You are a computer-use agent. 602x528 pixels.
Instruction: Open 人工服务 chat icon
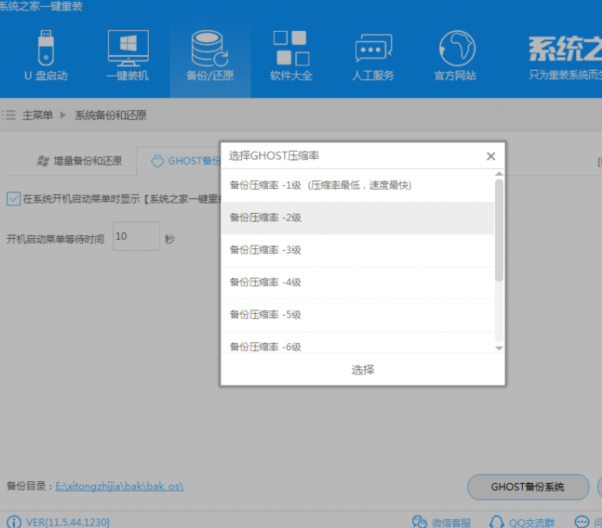(374, 54)
